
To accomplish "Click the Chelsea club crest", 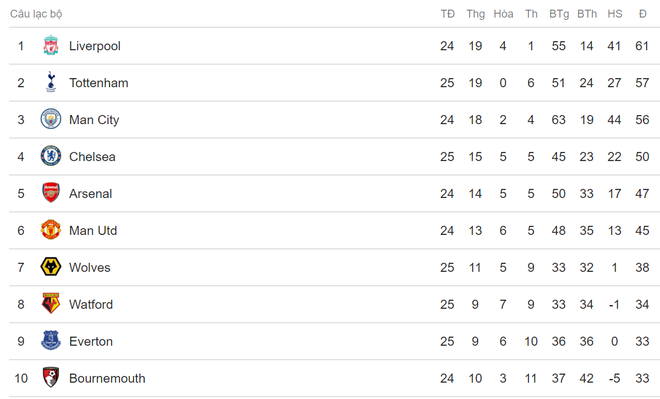I will point(51,156).
